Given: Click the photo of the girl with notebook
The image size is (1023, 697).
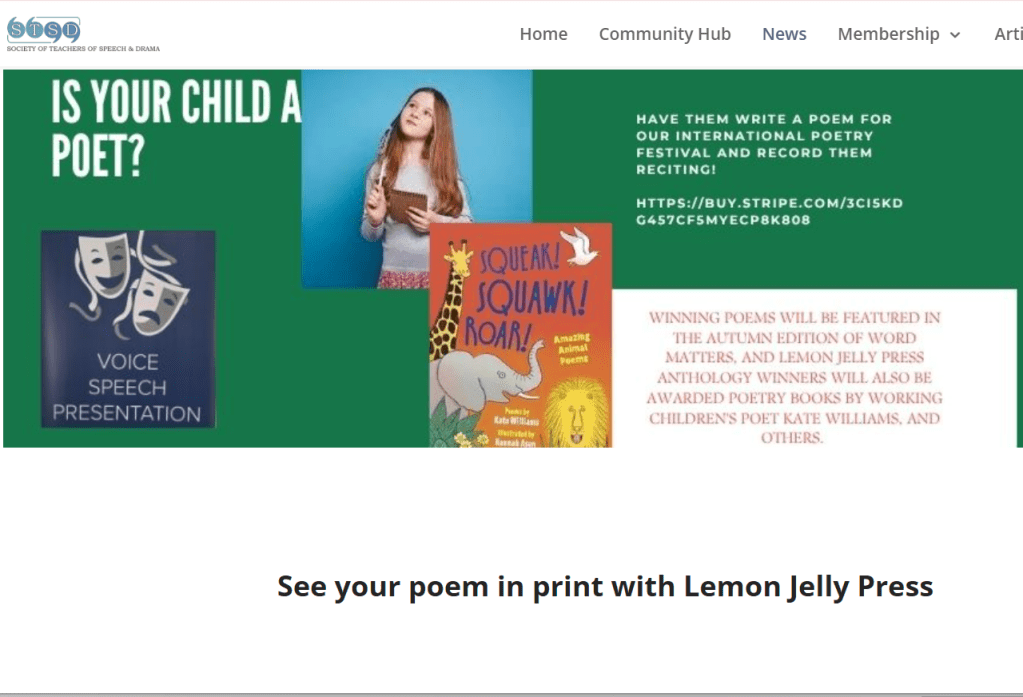Looking at the screenshot, I should (416, 179).
